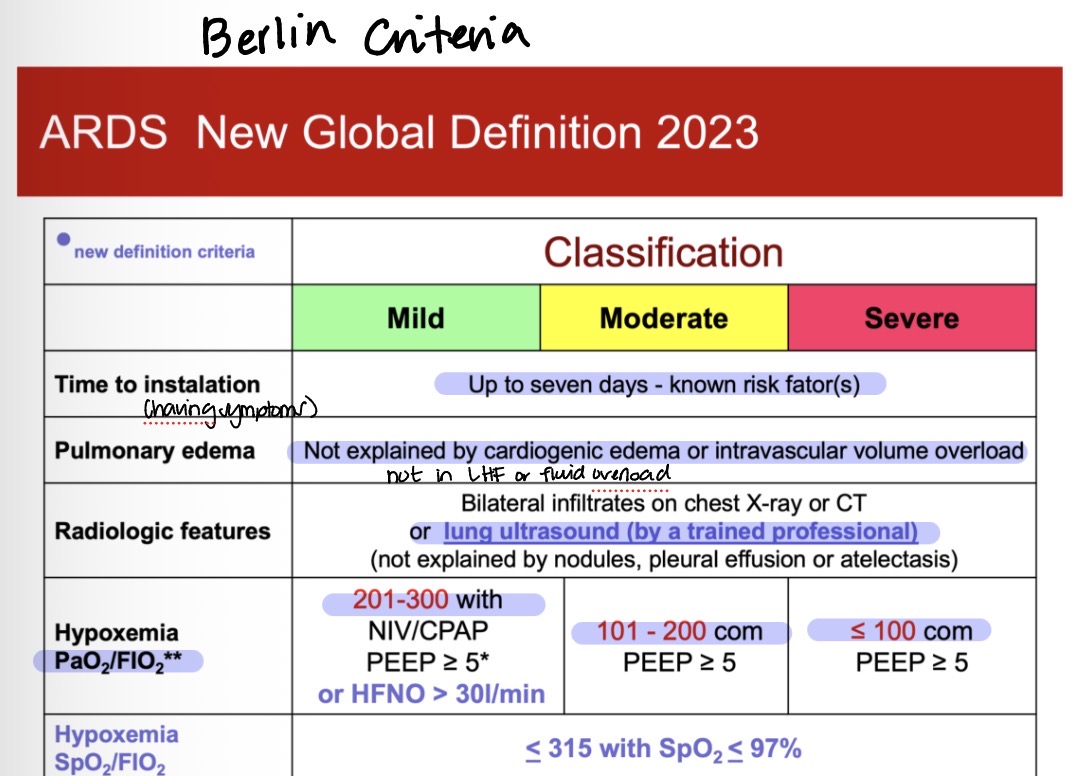This screenshot has height=776, width=1080.
Task: Select the yellow Moderate classification cell
Action: (x=663, y=318)
